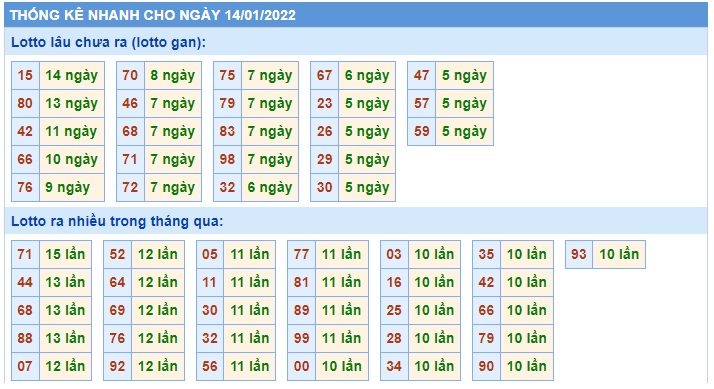Select number 71 with 7 ngày
714x389 pixels.
tap(130, 159)
